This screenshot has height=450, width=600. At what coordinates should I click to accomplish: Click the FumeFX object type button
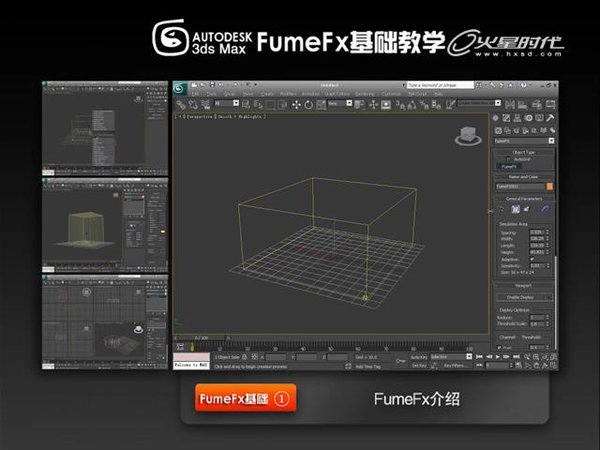pyautogui.click(x=509, y=166)
